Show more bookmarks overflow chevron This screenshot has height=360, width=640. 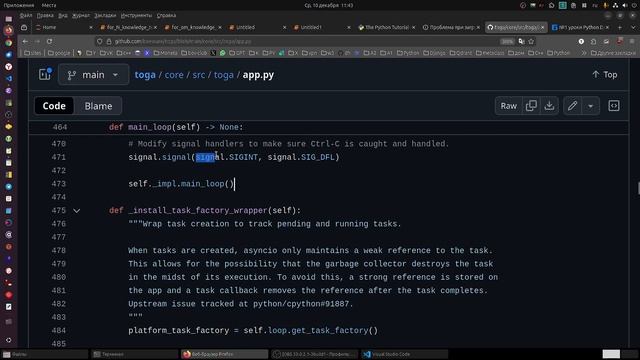[x=584, y=53]
